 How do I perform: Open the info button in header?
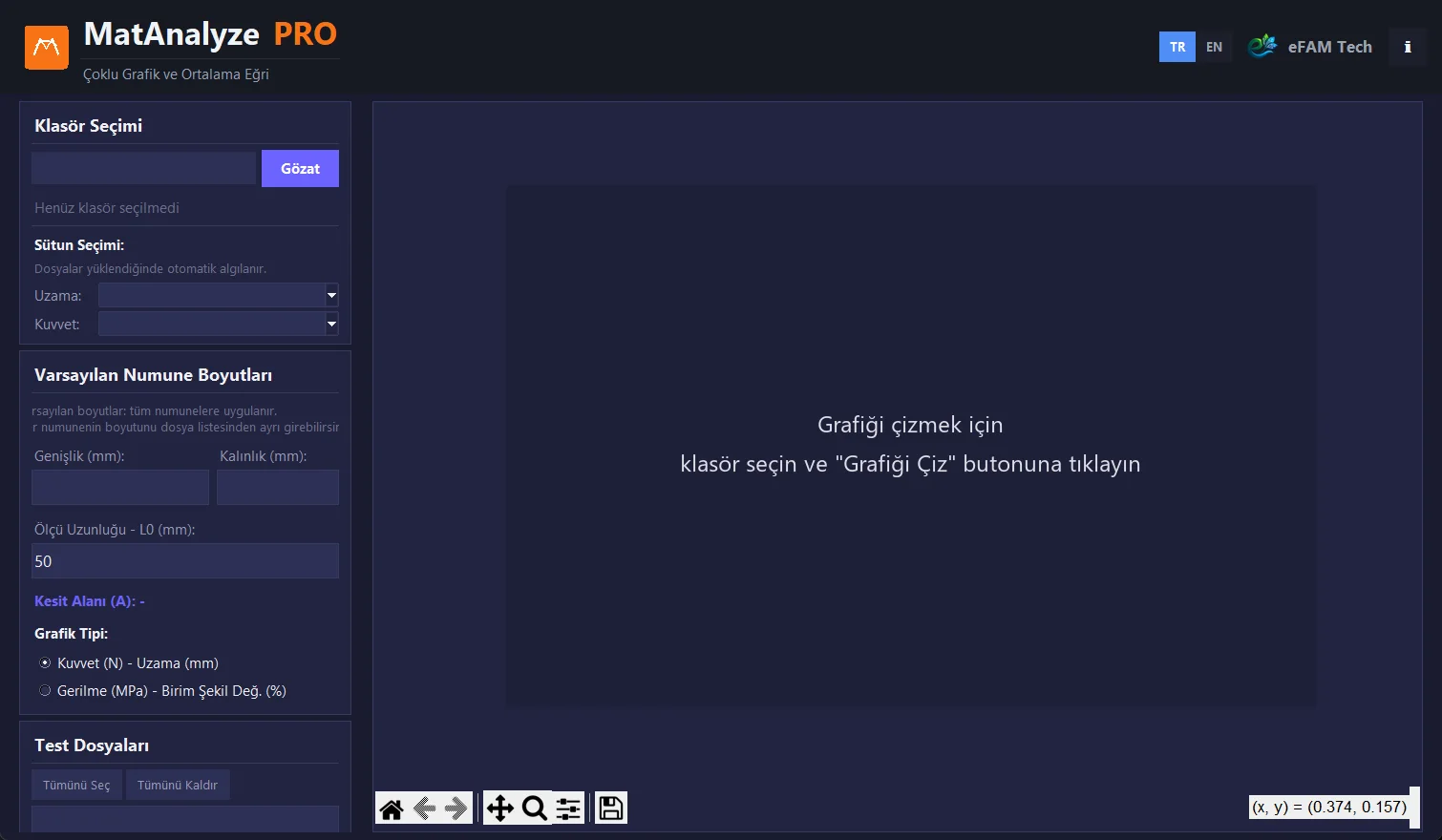pyautogui.click(x=1407, y=47)
